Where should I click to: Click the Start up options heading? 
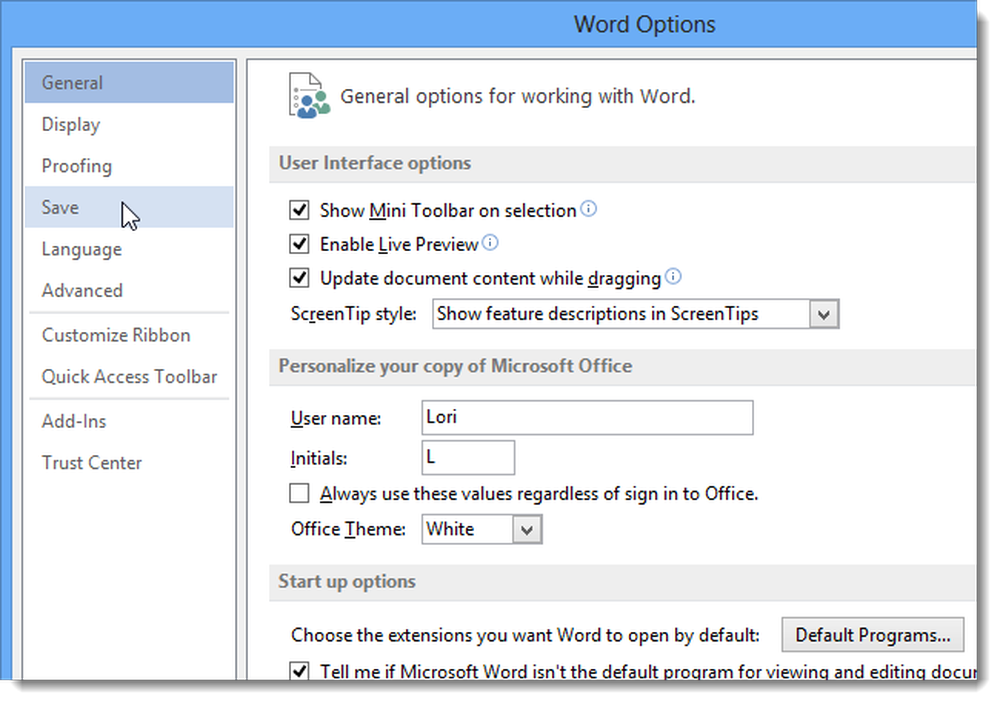click(x=347, y=582)
